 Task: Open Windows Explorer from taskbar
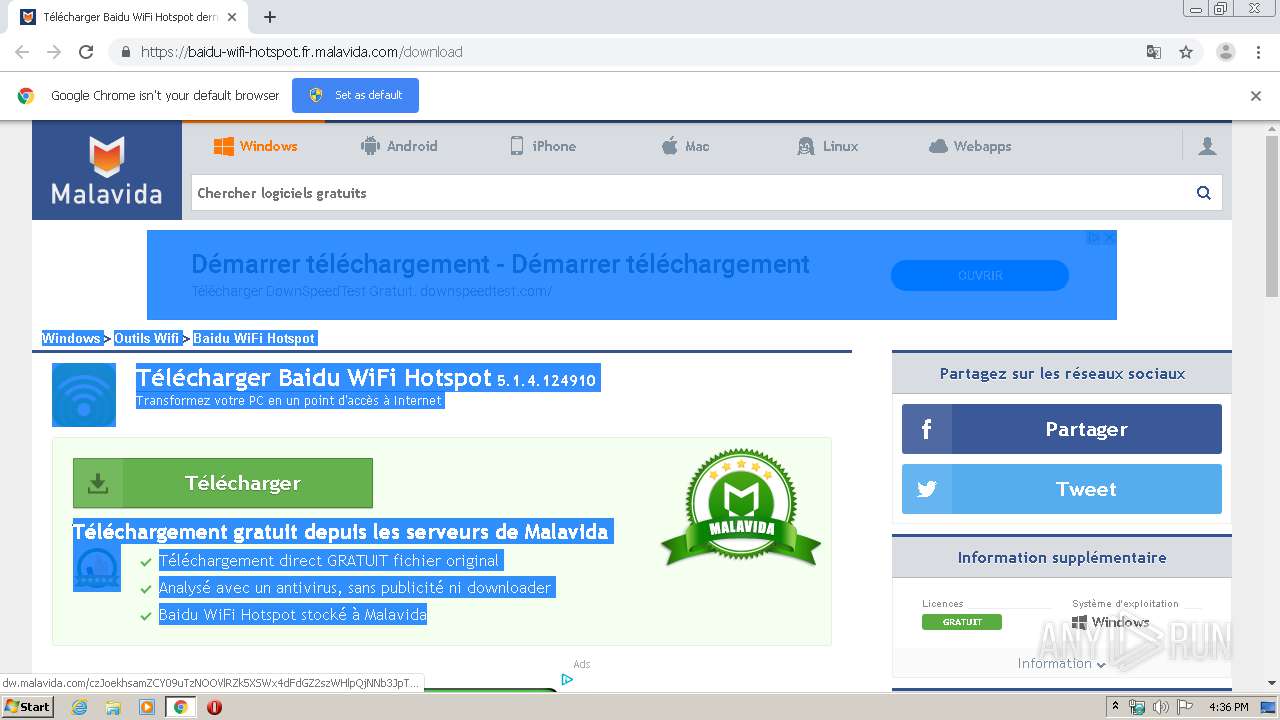(113, 707)
